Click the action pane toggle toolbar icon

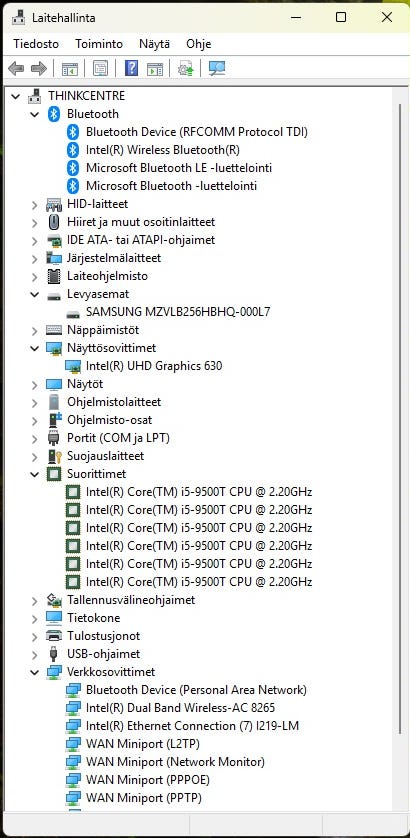tap(155, 68)
